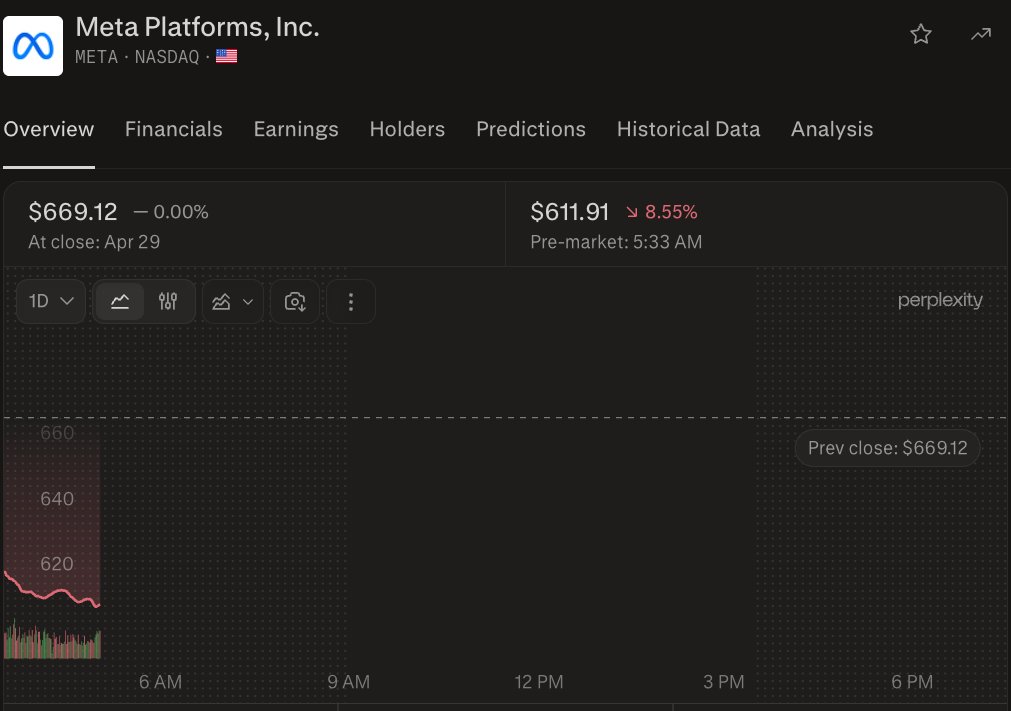
Task: Click the 9 AM time axis label
Action: (349, 681)
